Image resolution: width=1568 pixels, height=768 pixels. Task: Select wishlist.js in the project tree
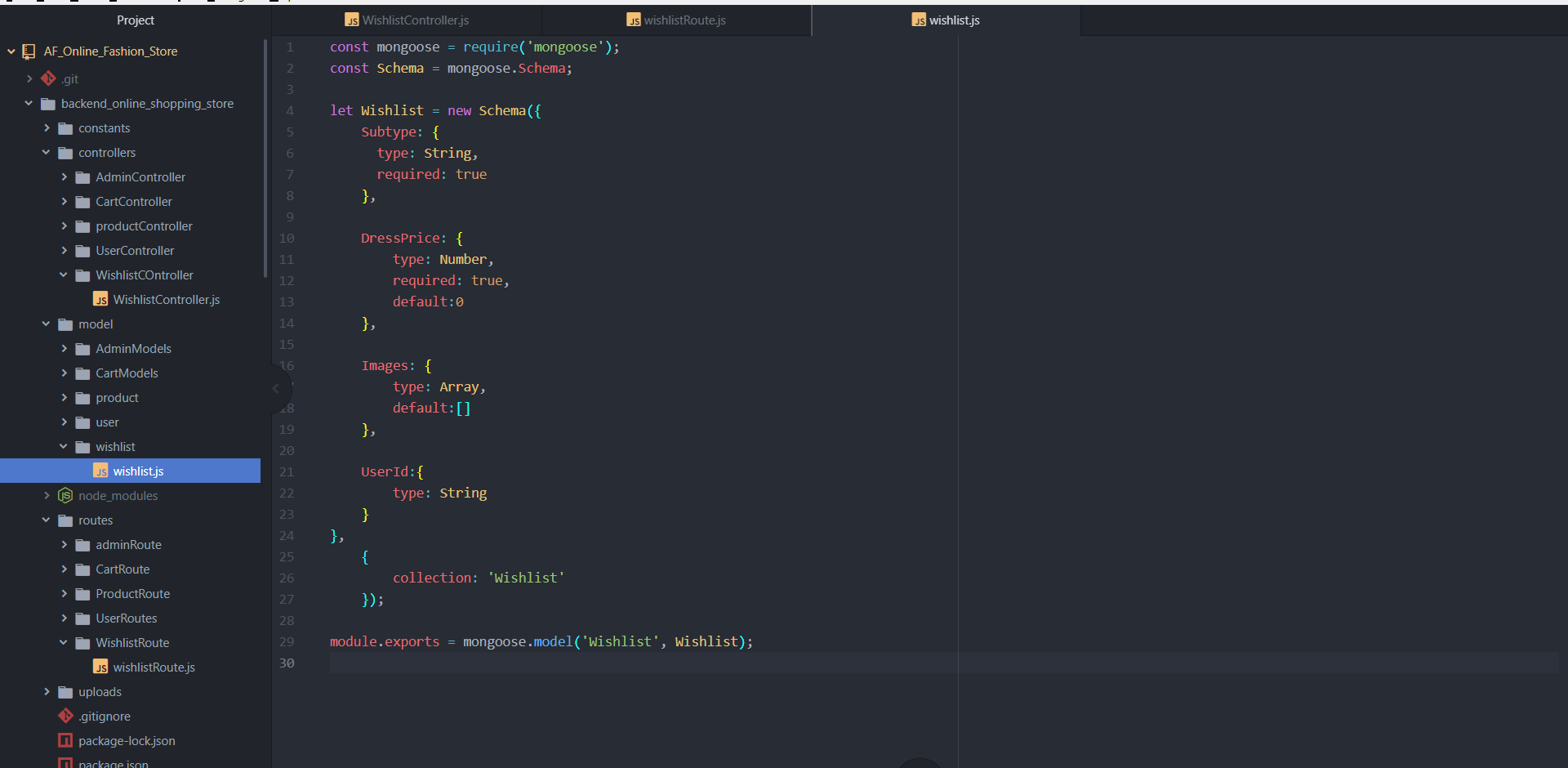[x=138, y=471]
